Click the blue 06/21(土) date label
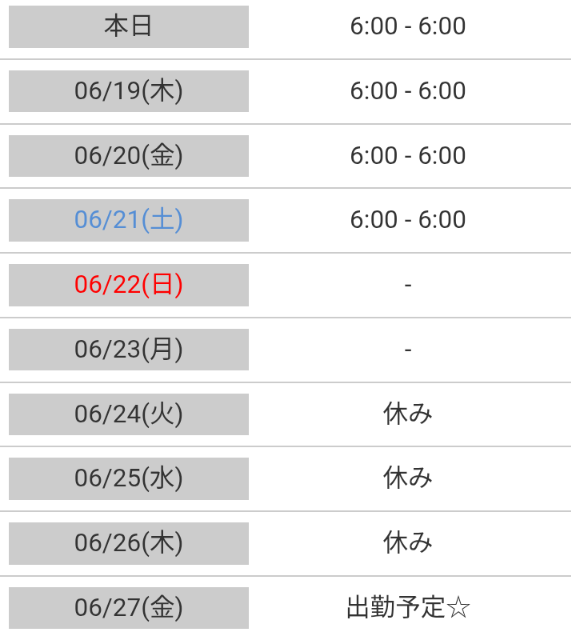571x638 pixels. click(x=129, y=220)
